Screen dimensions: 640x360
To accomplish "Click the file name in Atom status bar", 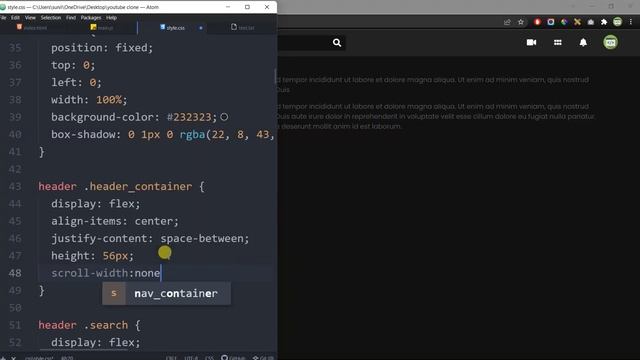I will point(39,358).
